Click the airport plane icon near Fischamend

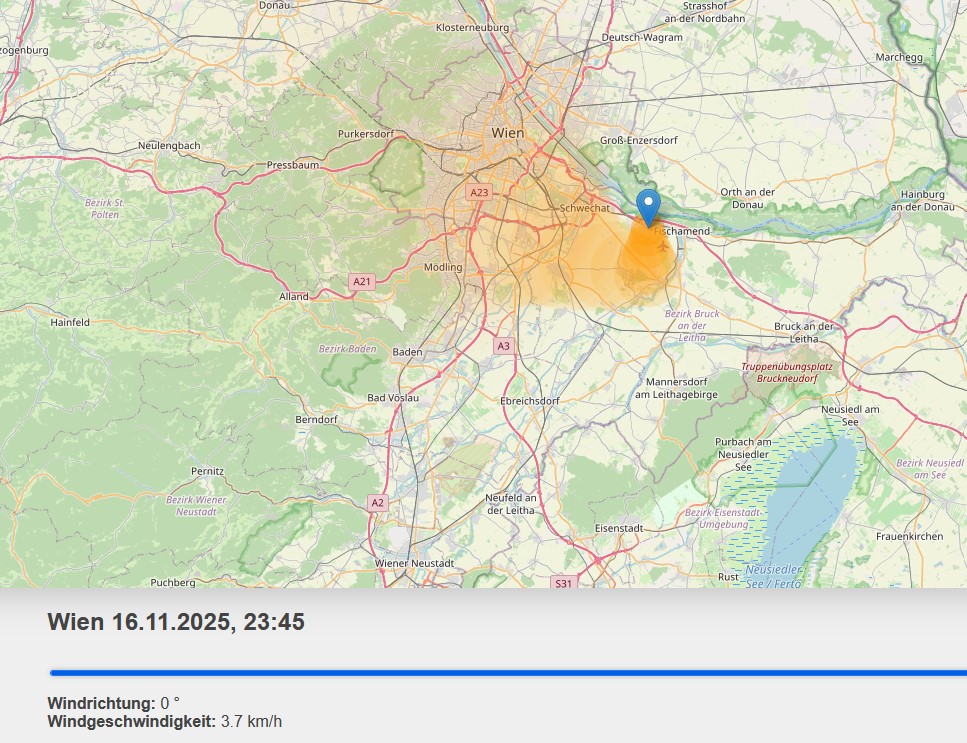coord(662,245)
